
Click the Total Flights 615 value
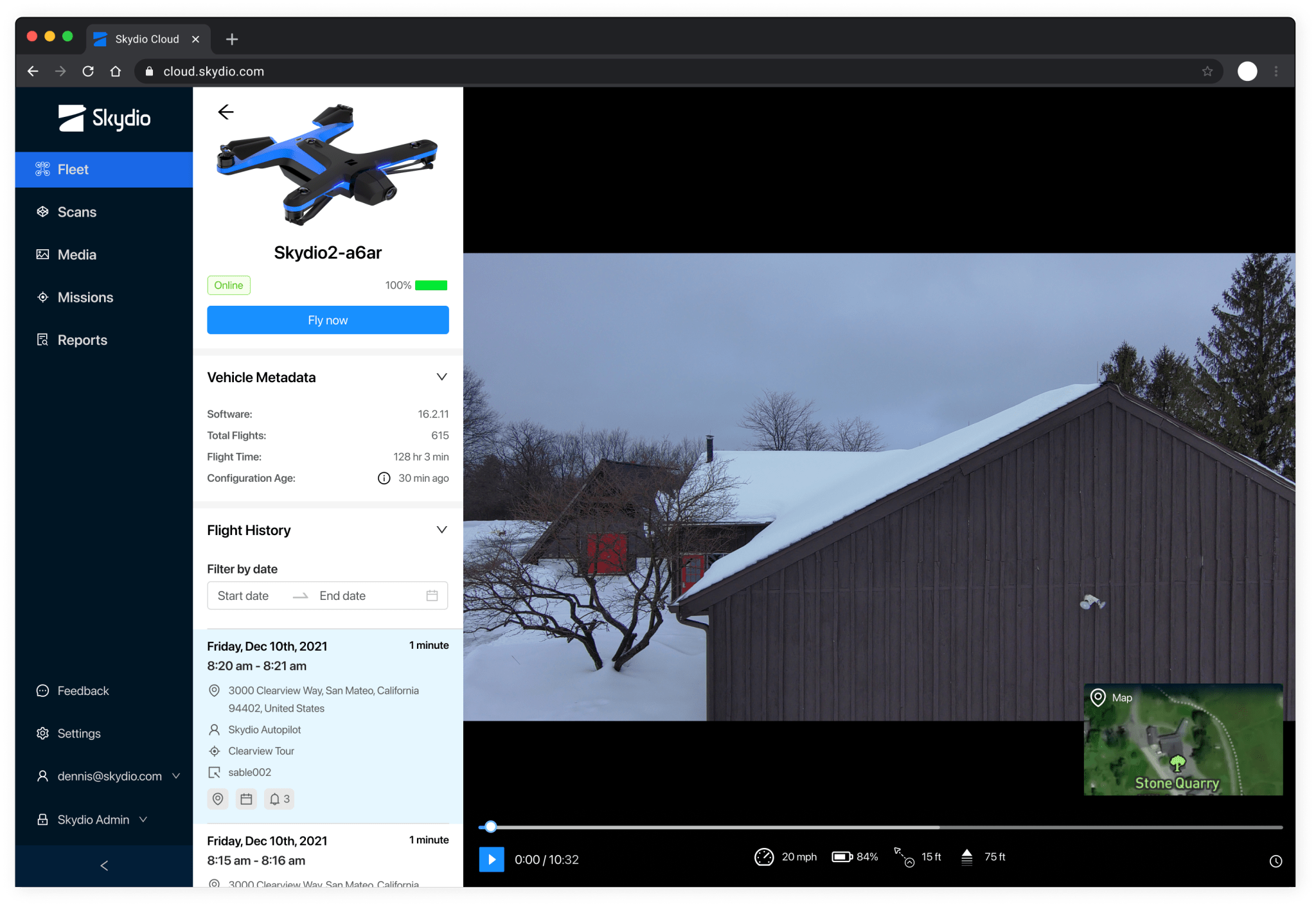(x=440, y=436)
